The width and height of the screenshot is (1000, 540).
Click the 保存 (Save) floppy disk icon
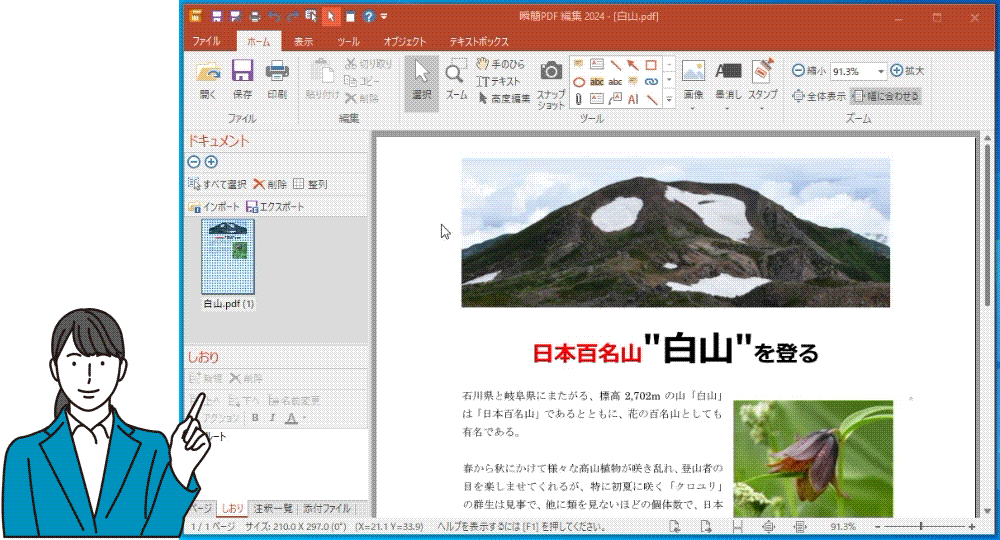[x=242, y=72]
